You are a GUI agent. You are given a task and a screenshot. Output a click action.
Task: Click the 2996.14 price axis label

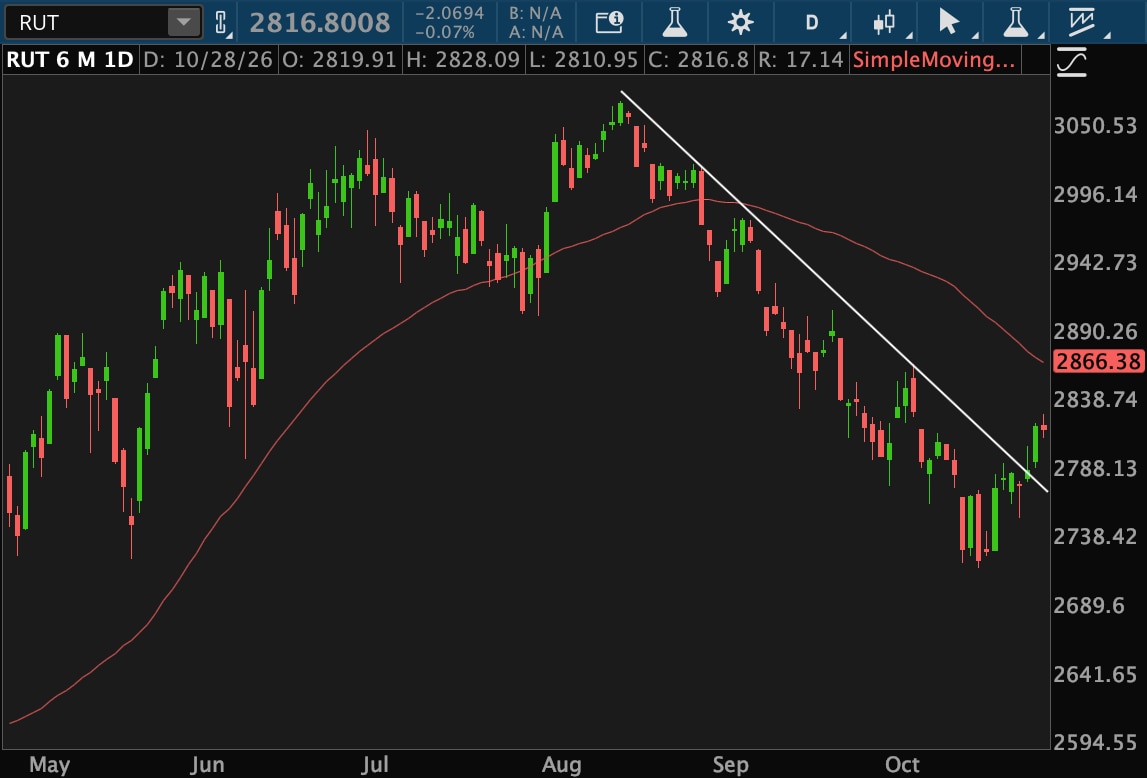1095,194
